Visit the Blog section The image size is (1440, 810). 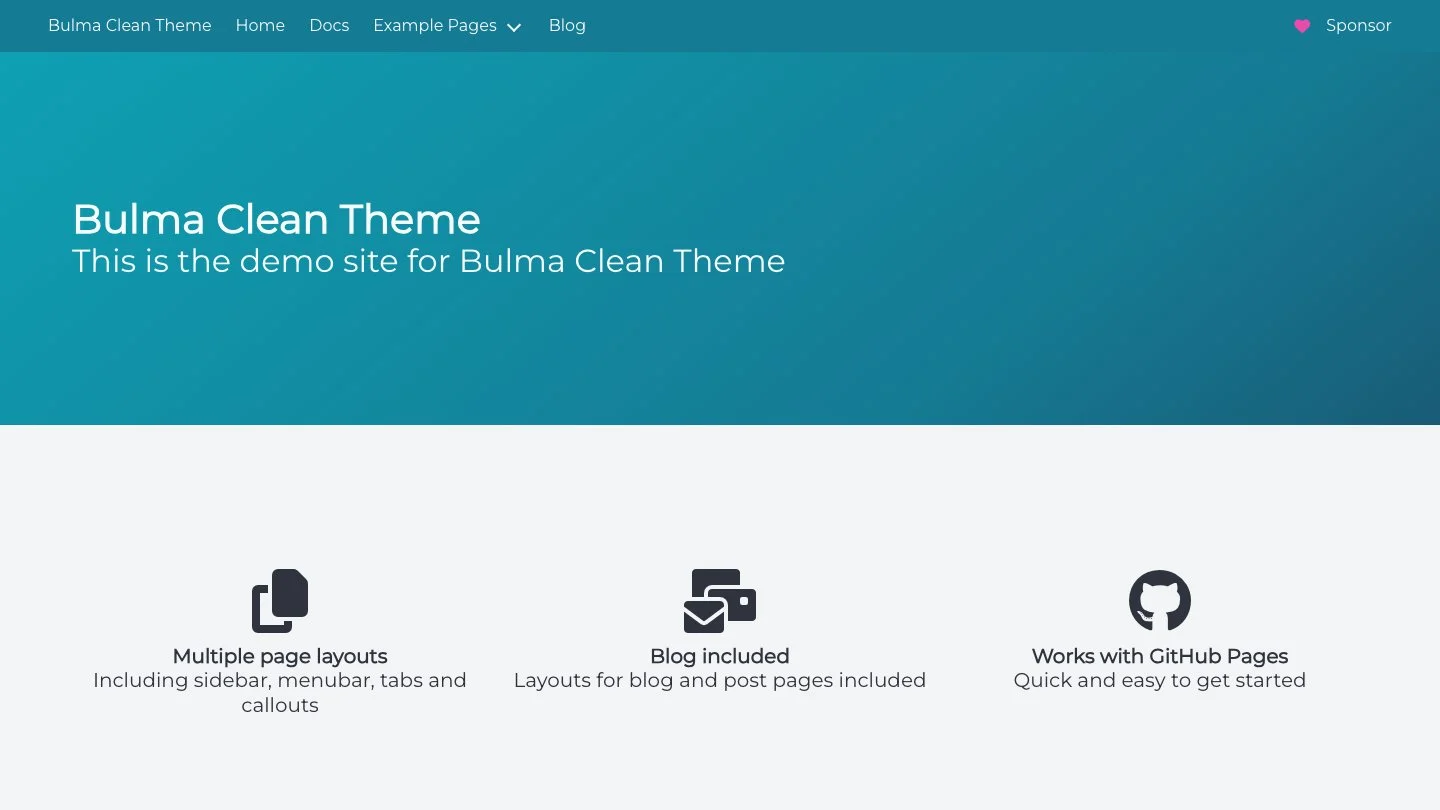tap(567, 26)
